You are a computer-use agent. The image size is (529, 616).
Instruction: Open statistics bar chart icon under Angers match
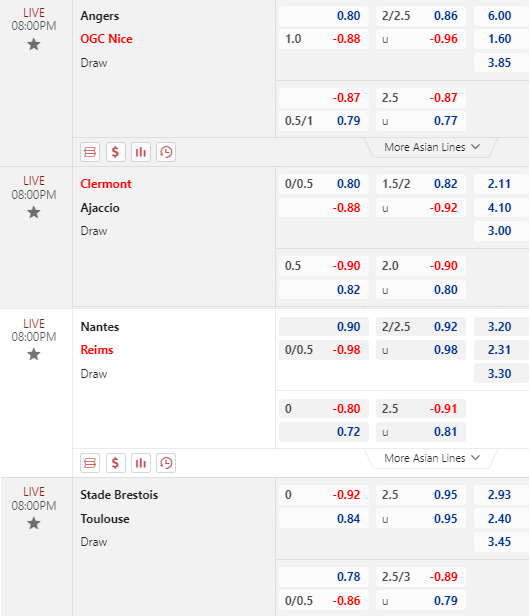[141, 152]
